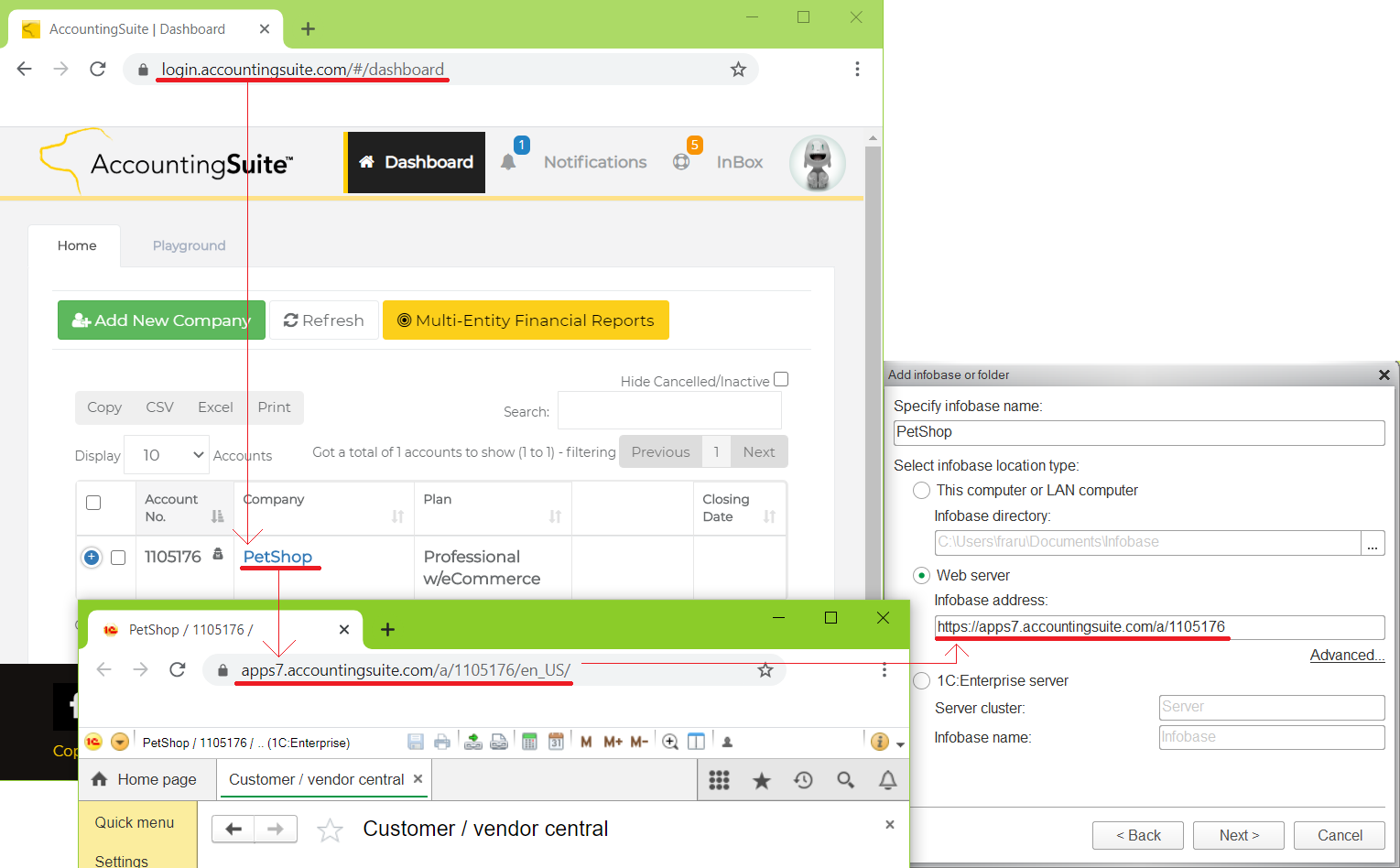Toggle the select-all checkbox in table header
Image resolution: width=1400 pixels, height=868 pixels.
93,503
